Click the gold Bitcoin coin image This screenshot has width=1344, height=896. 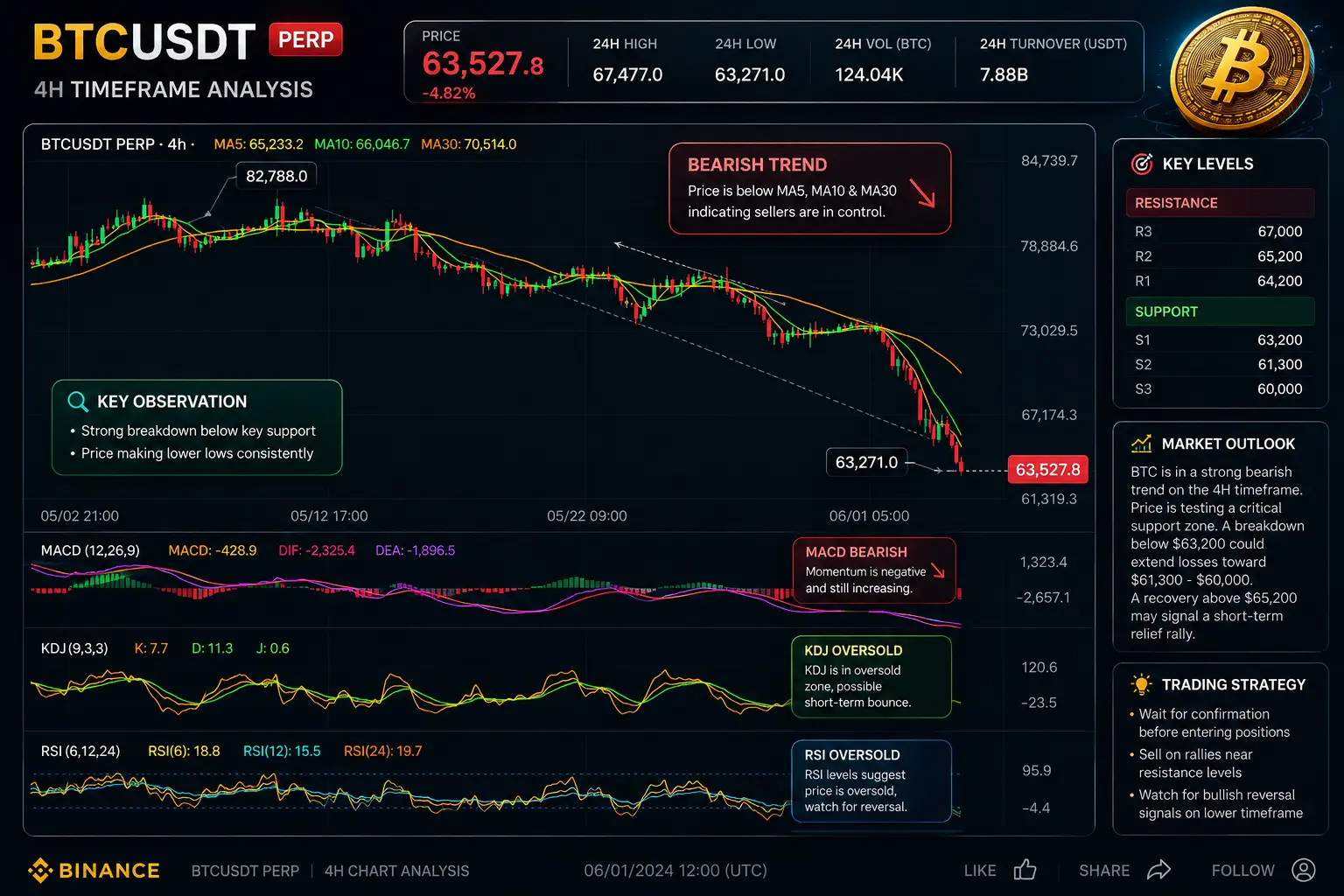tap(1241, 70)
